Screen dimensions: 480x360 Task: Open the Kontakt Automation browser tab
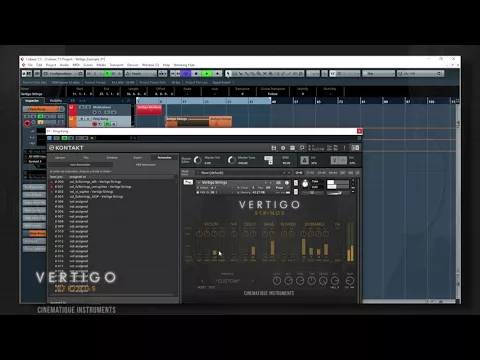point(164,157)
